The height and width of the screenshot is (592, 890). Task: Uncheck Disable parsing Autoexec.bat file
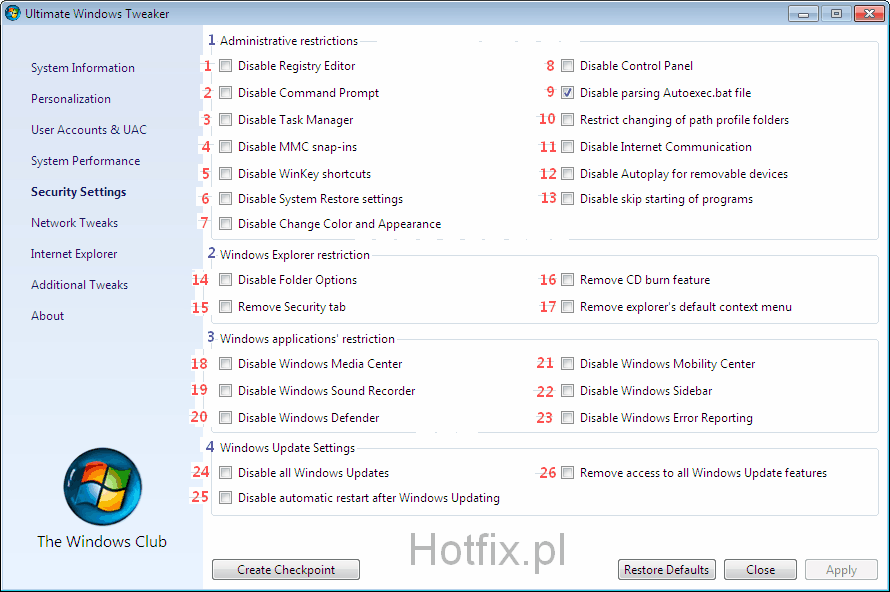point(568,93)
